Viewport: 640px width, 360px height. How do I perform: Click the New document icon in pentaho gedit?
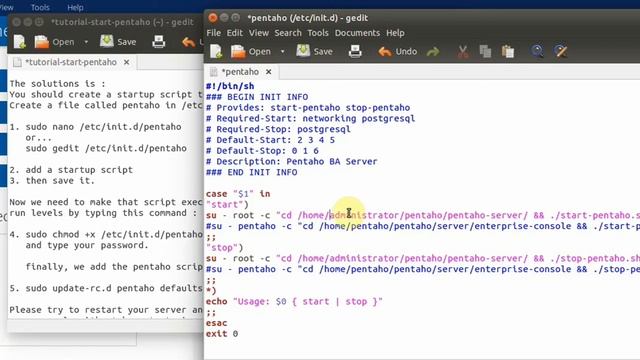click(216, 51)
